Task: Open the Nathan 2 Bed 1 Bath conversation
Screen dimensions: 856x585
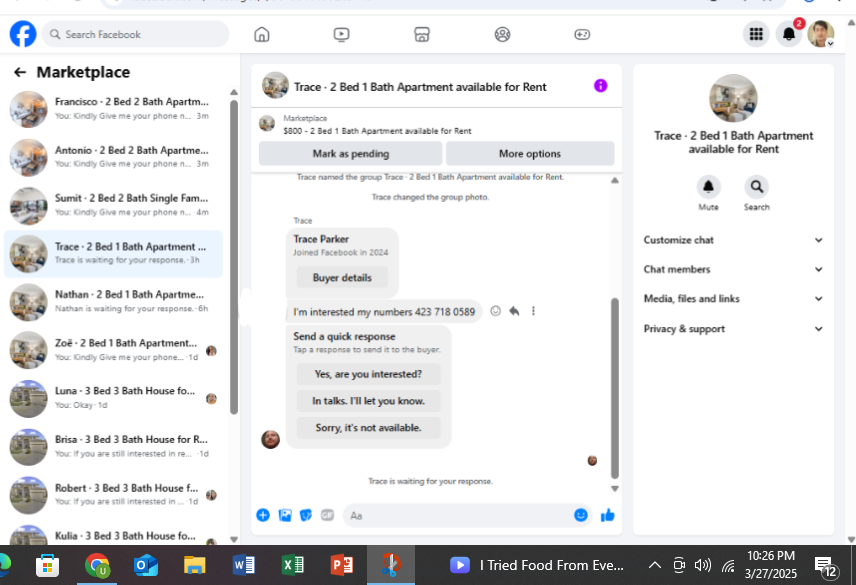Action: coord(113,301)
